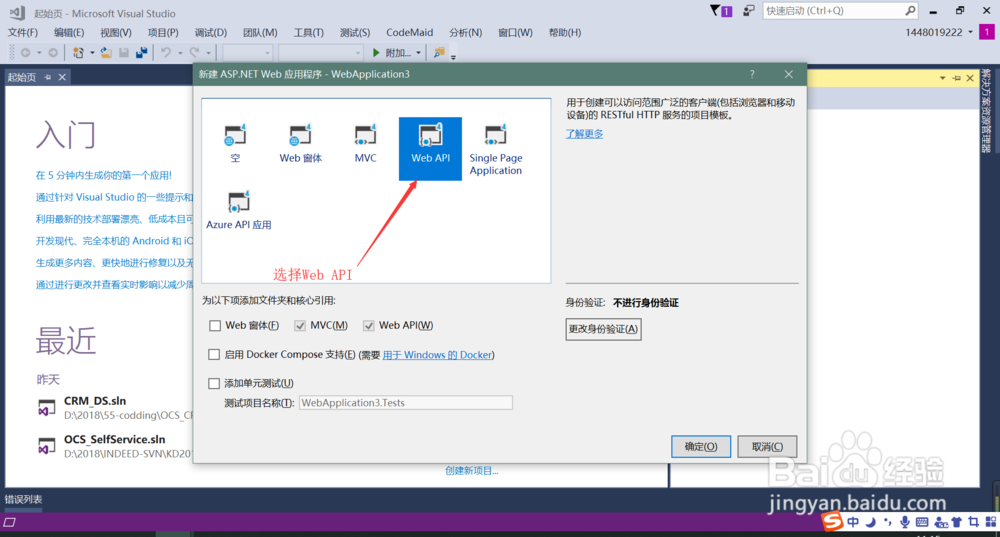Click the 创建新项目... link

[x=472, y=471]
